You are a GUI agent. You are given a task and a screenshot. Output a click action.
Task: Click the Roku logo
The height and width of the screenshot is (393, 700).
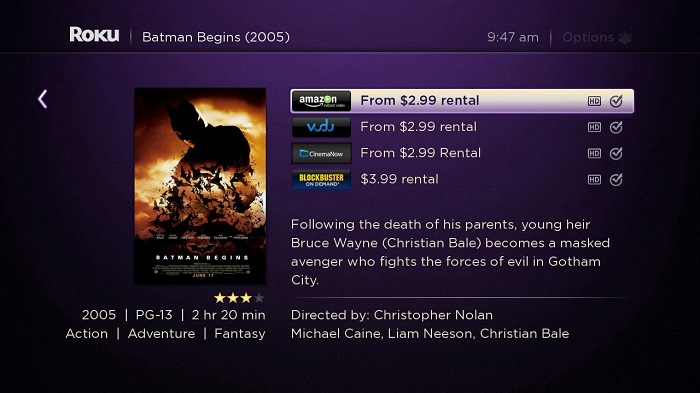coord(94,35)
